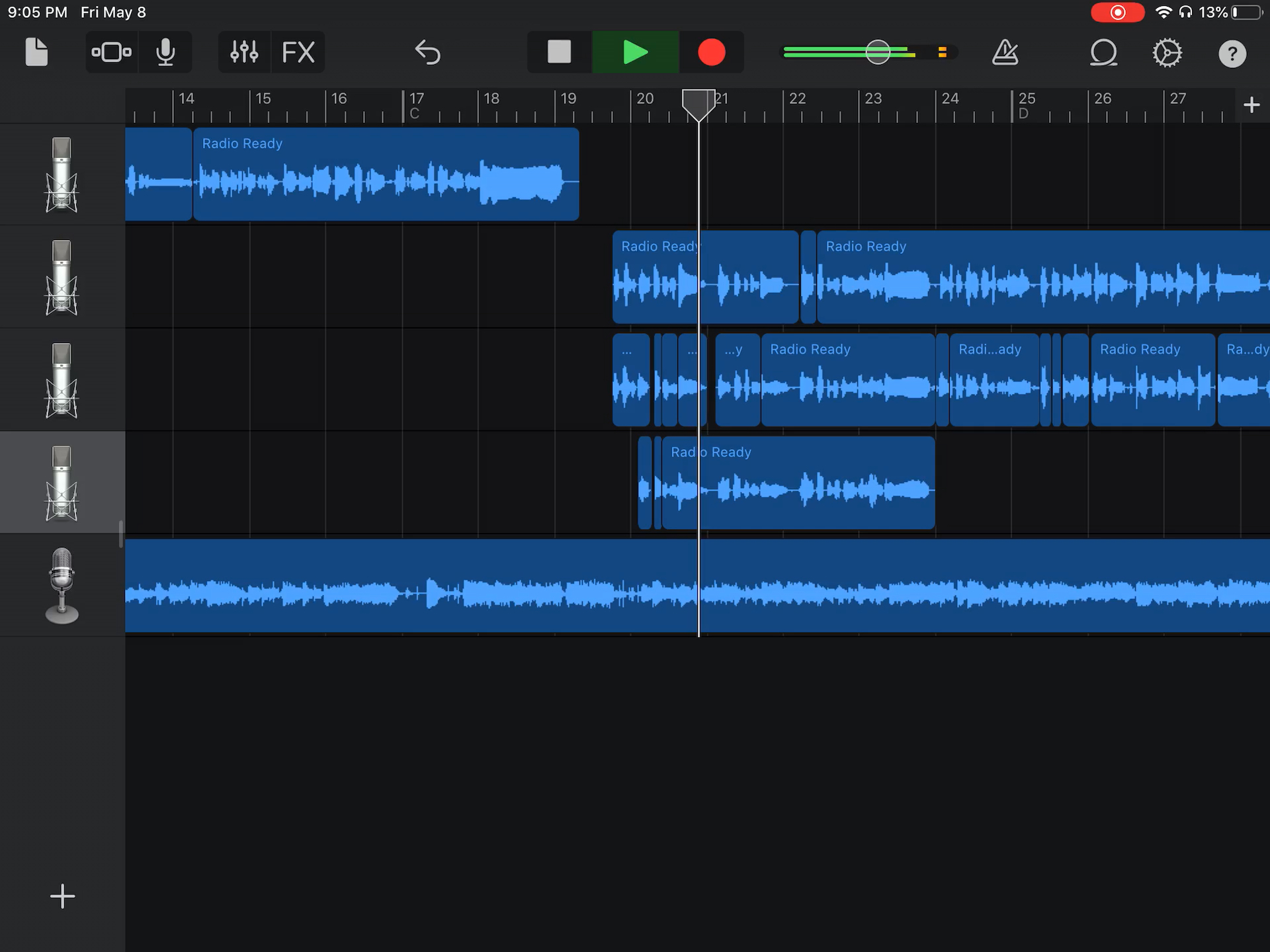The width and height of the screenshot is (1270, 952).
Task: Tap the playhead marker handle
Action: 698,104
